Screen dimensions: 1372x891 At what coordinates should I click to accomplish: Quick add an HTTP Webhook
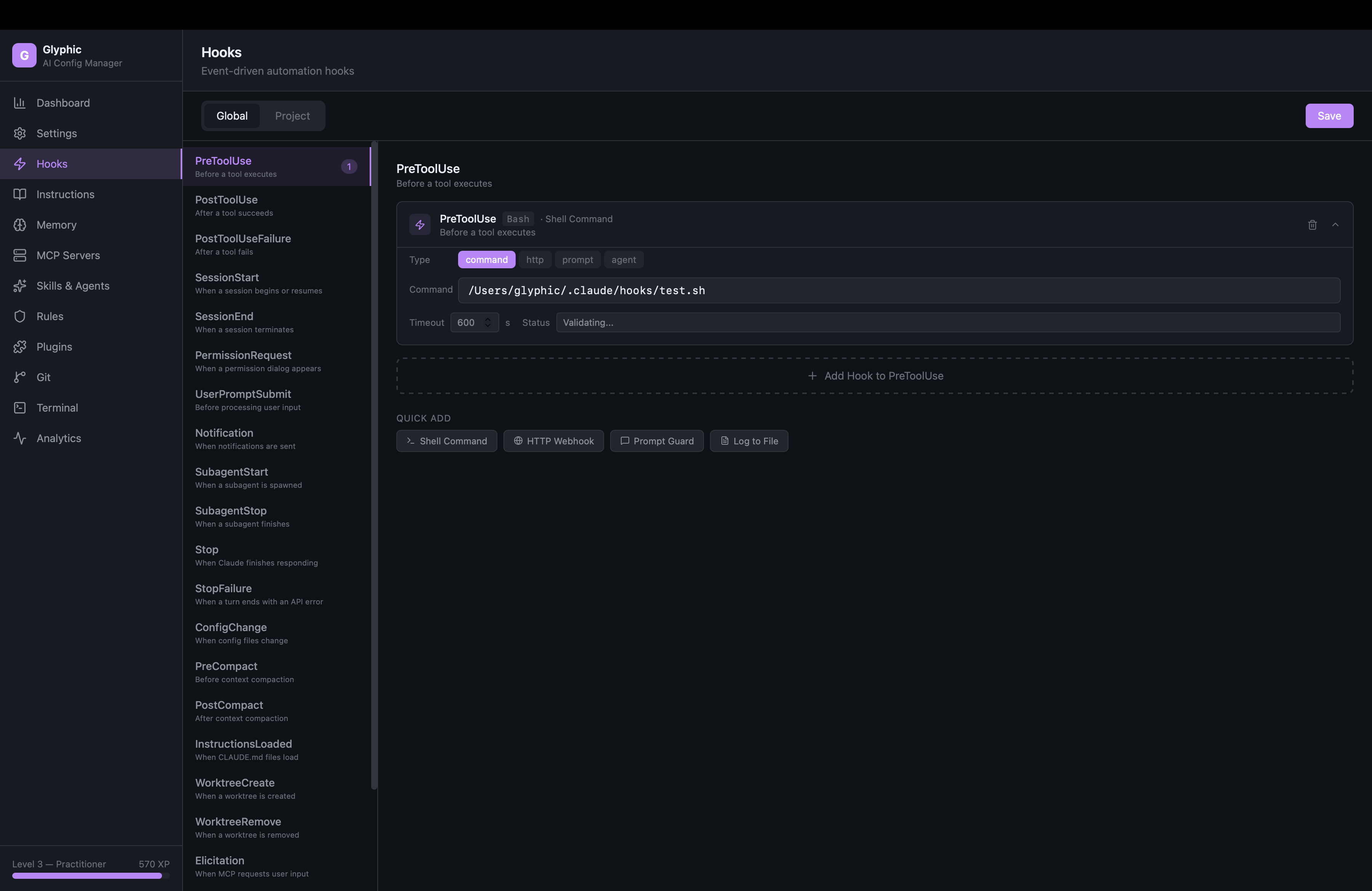click(553, 441)
